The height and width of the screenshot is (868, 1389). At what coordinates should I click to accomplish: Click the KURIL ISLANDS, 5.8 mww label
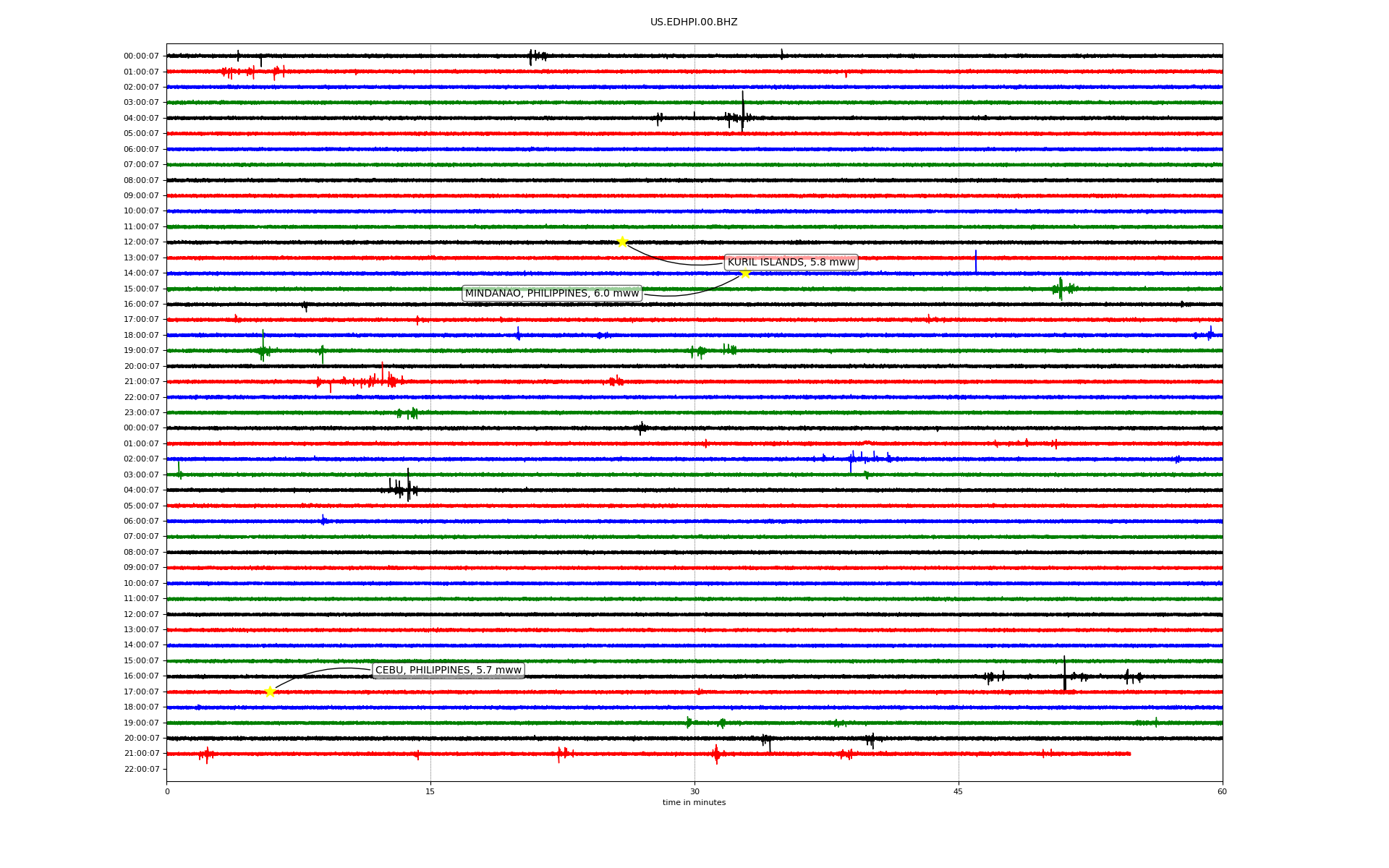pyautogui.click(x=791, y=262)
